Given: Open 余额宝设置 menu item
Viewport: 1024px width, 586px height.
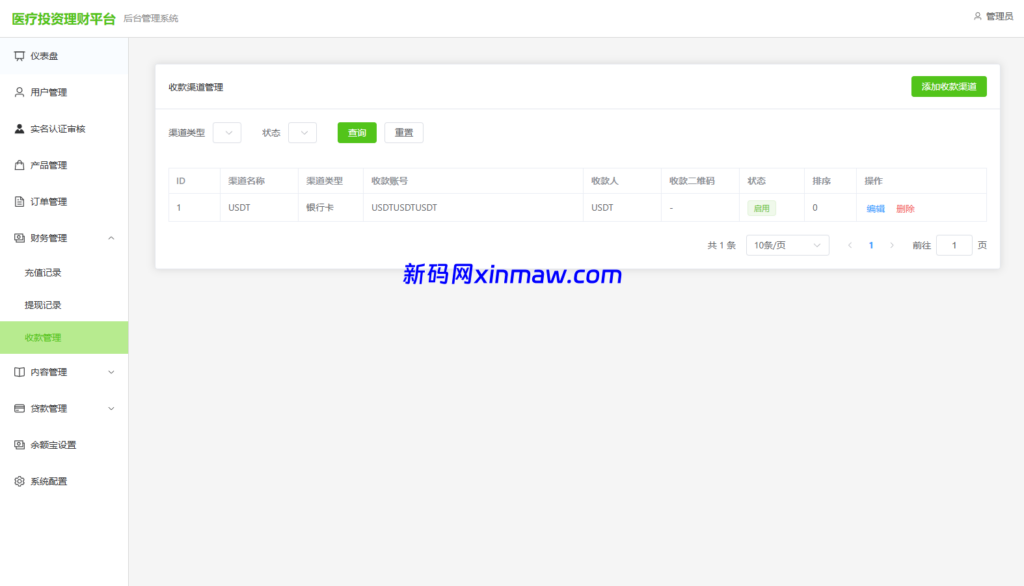Looking at the screenshot, I should coord(64,445).
